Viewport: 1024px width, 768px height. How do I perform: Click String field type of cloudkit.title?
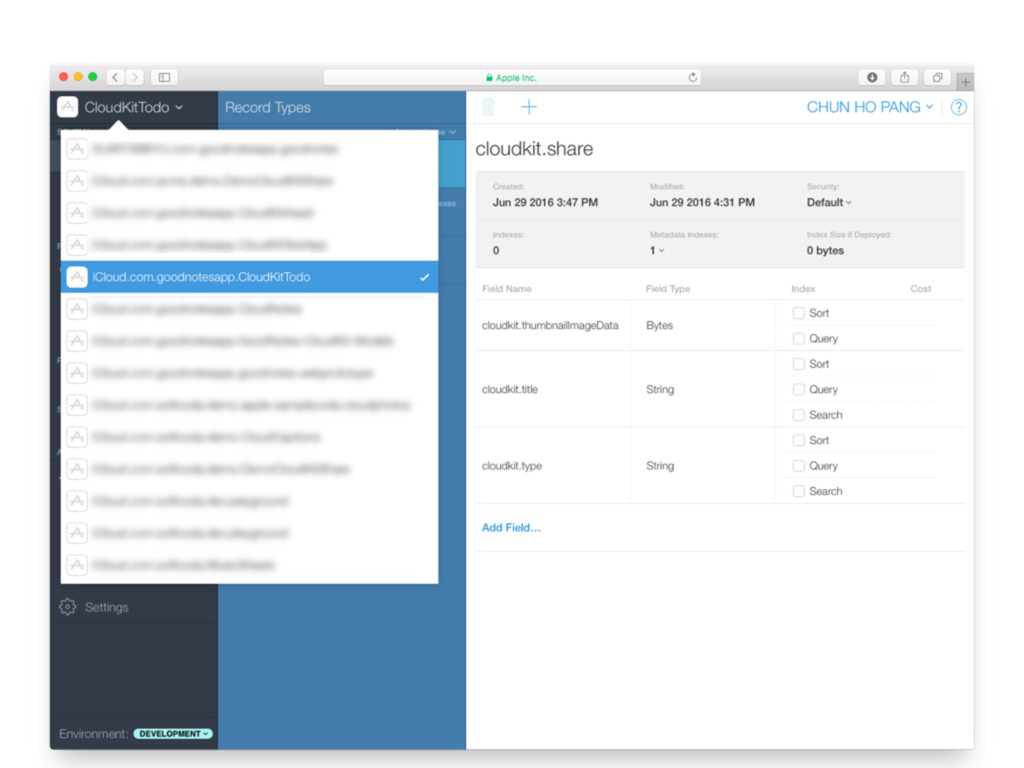(x=660, y=389)
